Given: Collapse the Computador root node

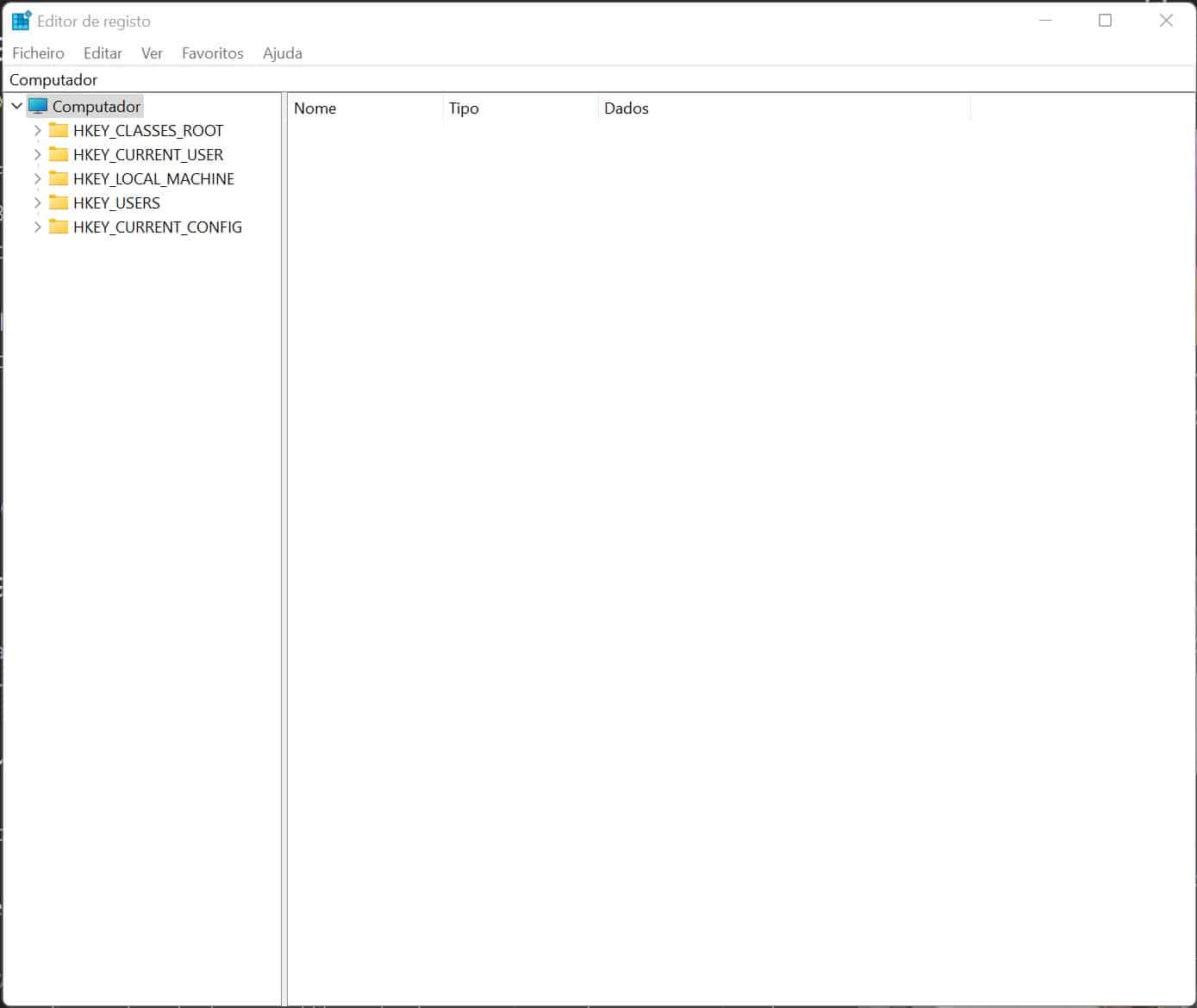Looking at the screenshot, I should (16, 106).
